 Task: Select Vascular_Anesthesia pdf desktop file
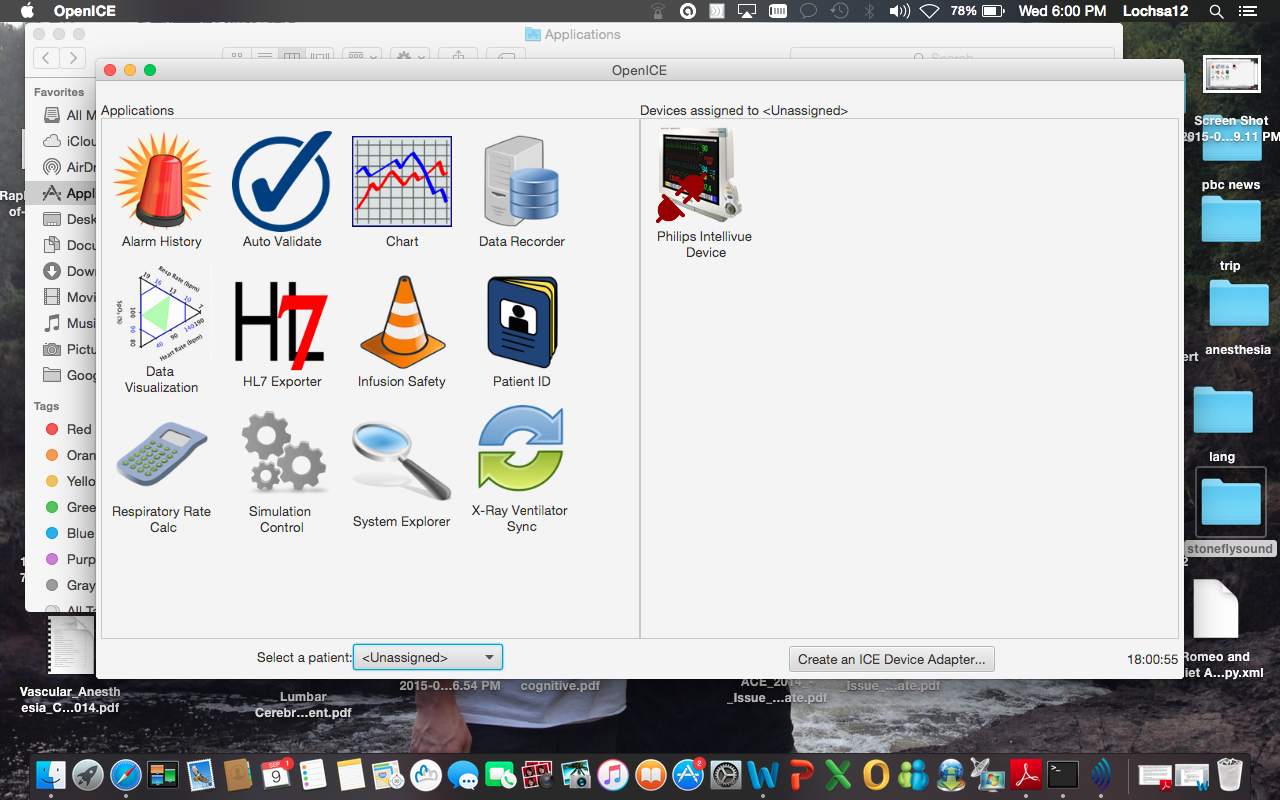click(71, 664)
